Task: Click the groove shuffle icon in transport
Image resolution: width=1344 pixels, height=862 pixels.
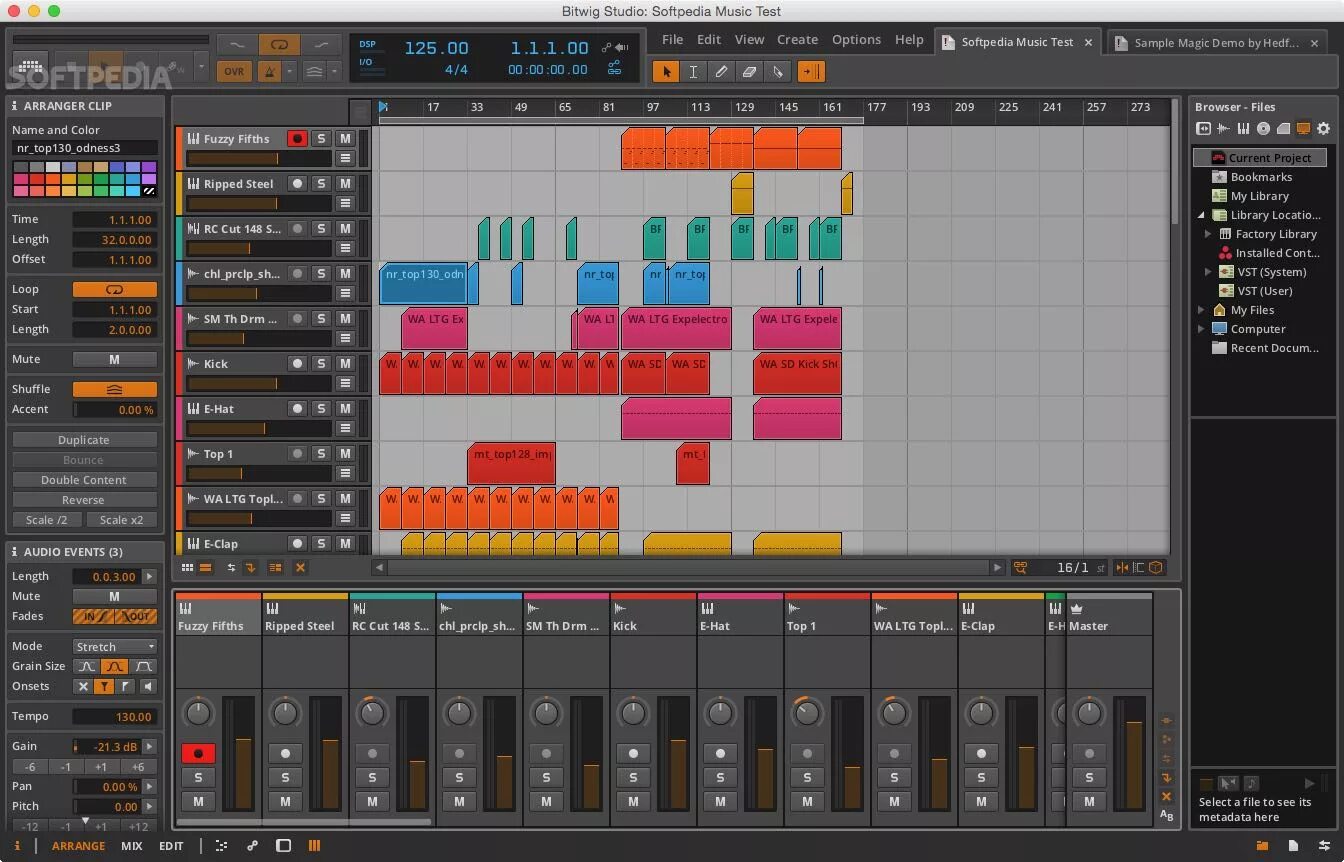Action: pyautogui.click(x=314, y=71)
